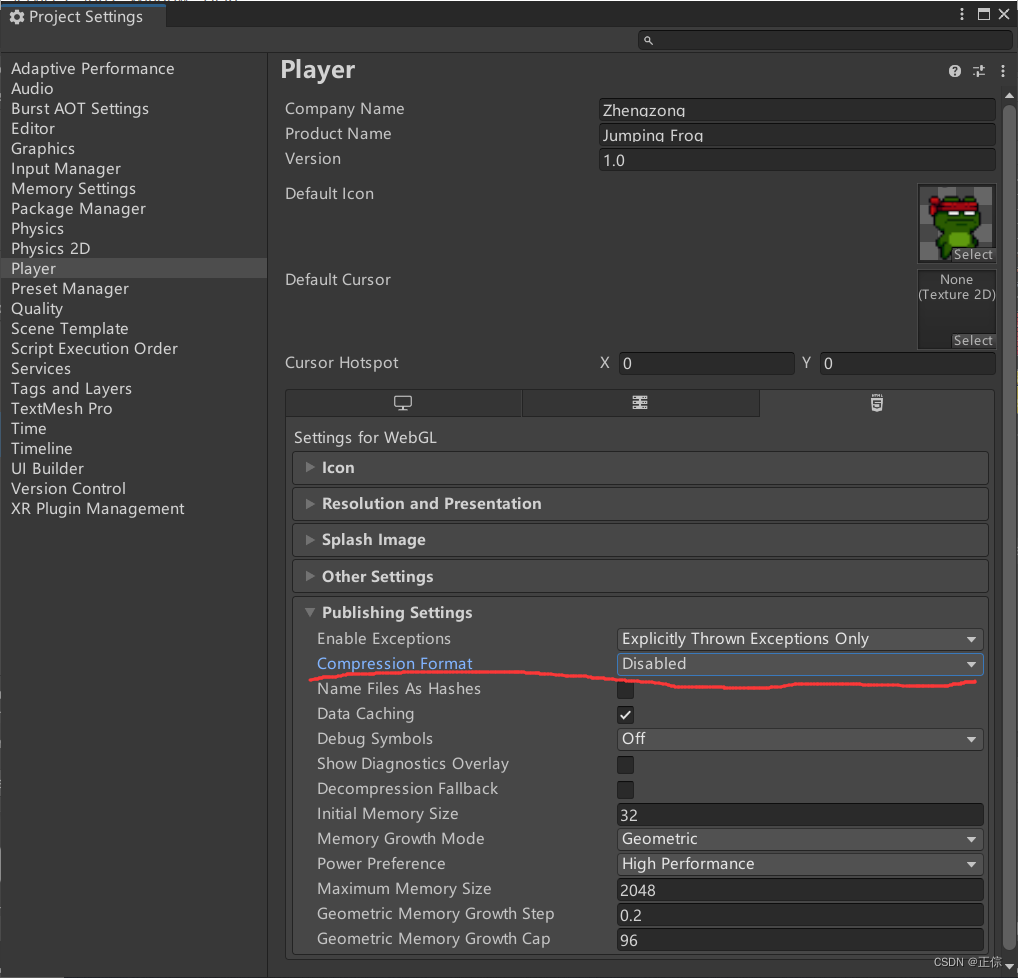Click Select under the Default Cursor

pos(972,341)
